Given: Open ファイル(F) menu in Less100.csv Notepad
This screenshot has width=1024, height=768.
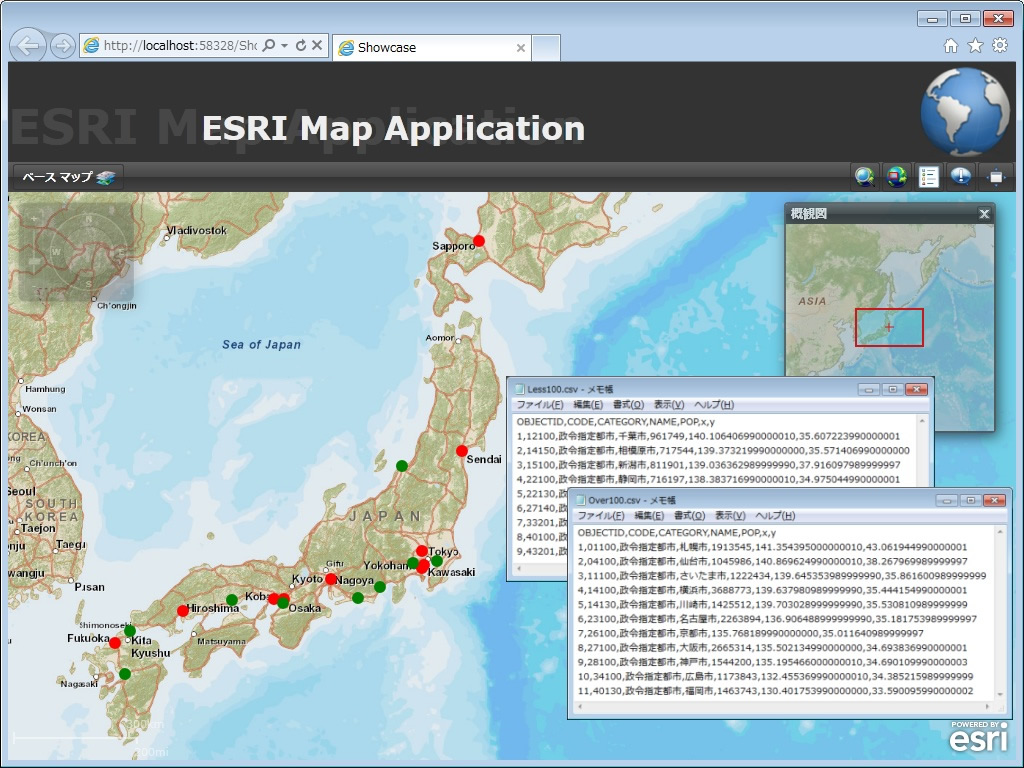Looking at the screenshot, I should point(539,405).
